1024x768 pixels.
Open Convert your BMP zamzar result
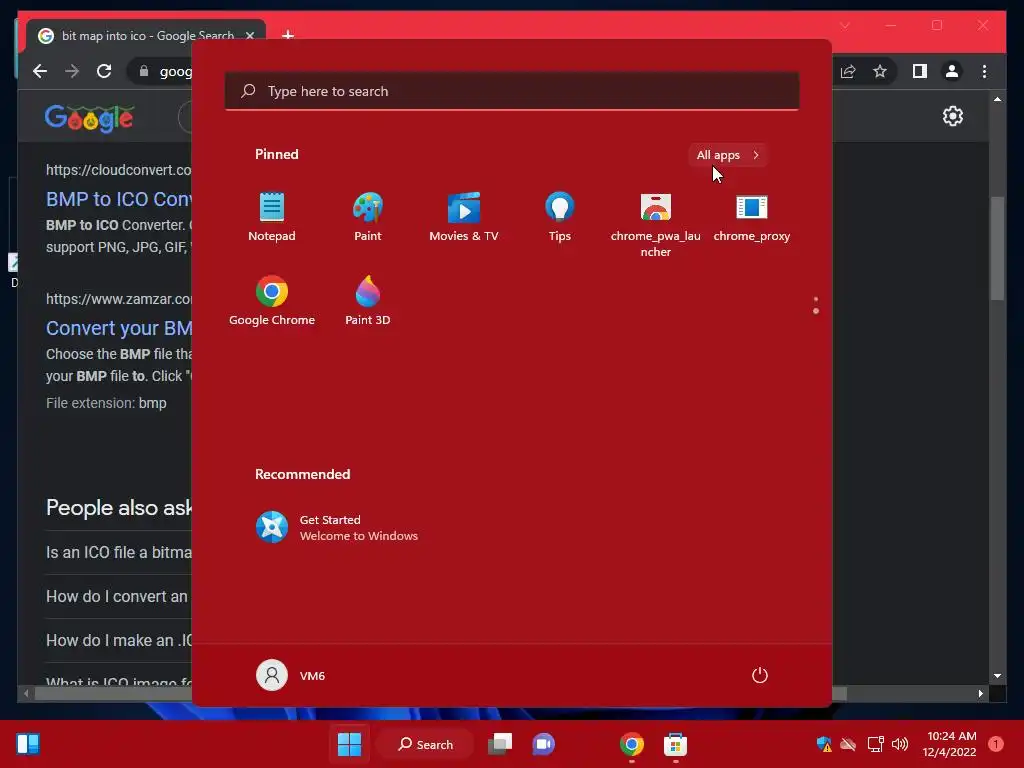118,328
